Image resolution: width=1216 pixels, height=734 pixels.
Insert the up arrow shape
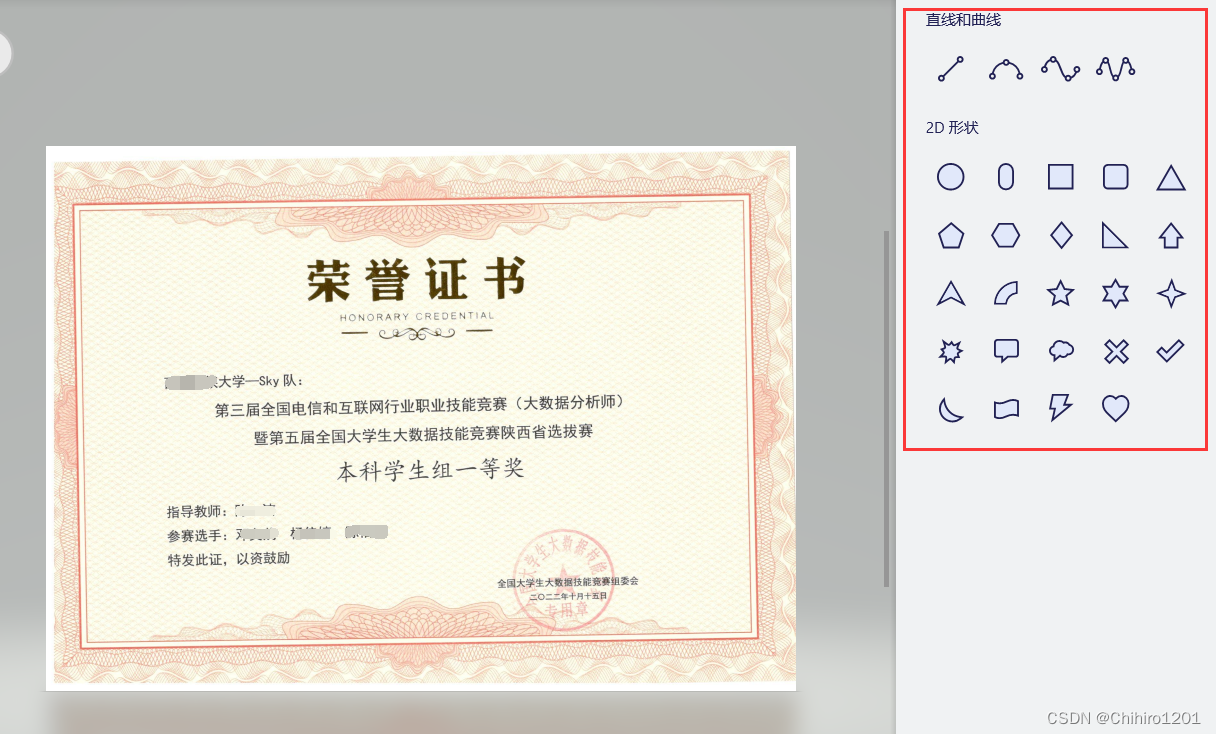pos(1171,236)
